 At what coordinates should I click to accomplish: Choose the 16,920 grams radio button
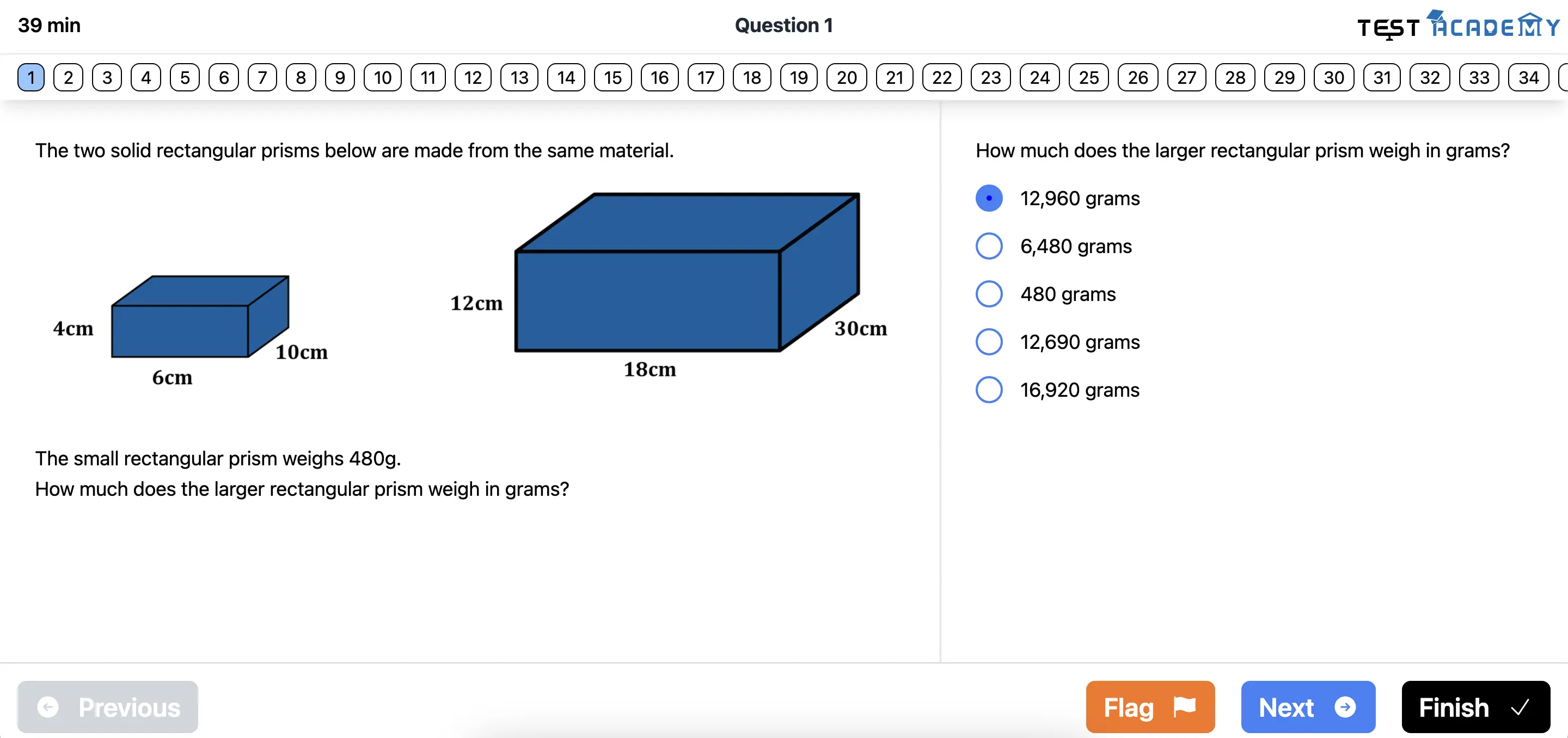(x=989, y=390)
